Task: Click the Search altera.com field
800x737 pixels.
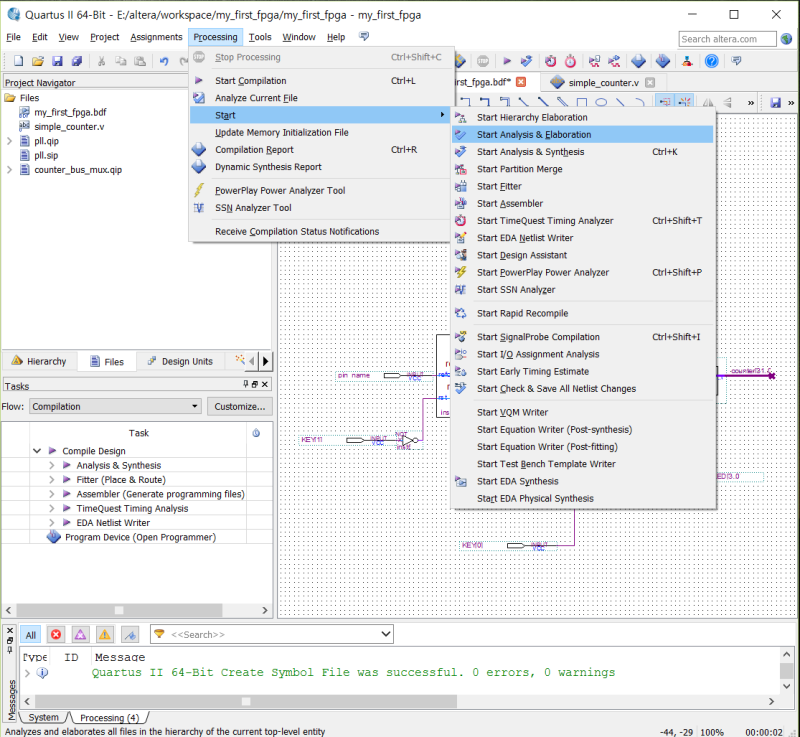Action: coord(727,39)
